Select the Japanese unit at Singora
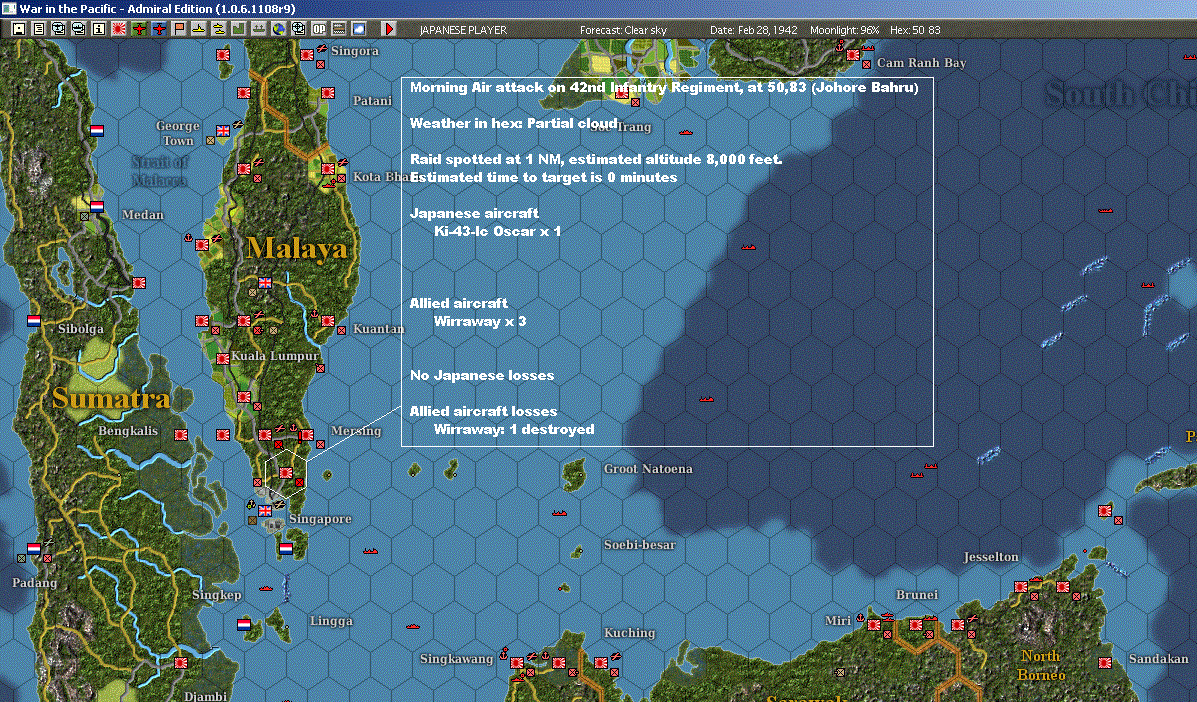 coord(307,55)
